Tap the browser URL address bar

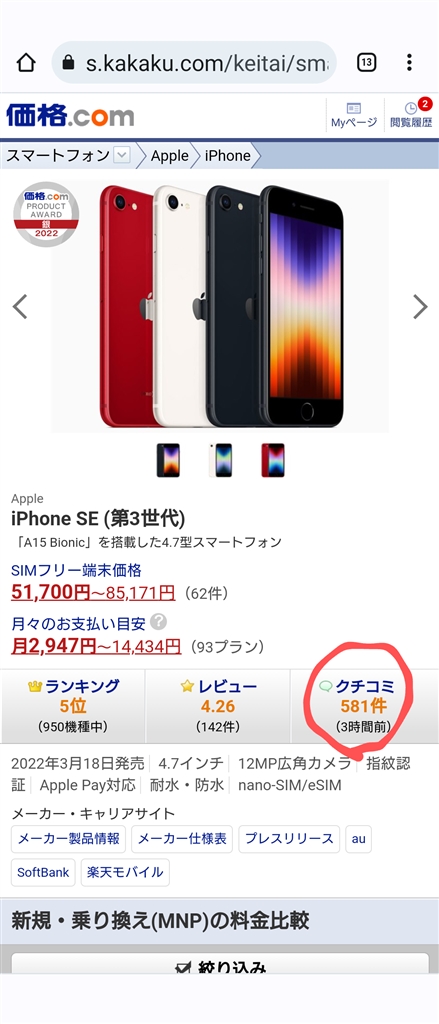195,63
